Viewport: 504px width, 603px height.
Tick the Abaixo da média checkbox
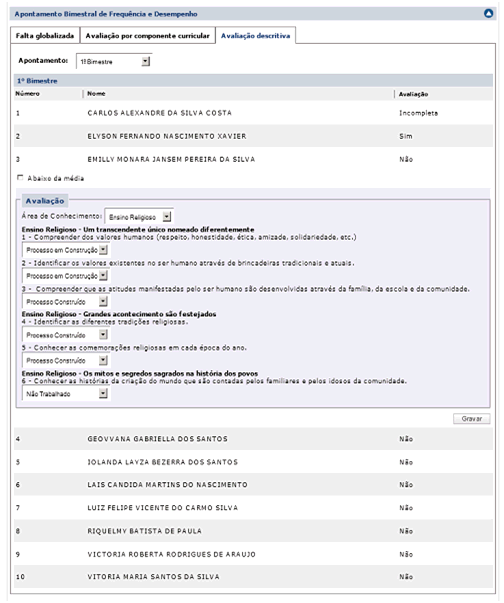tap(20, 178)
